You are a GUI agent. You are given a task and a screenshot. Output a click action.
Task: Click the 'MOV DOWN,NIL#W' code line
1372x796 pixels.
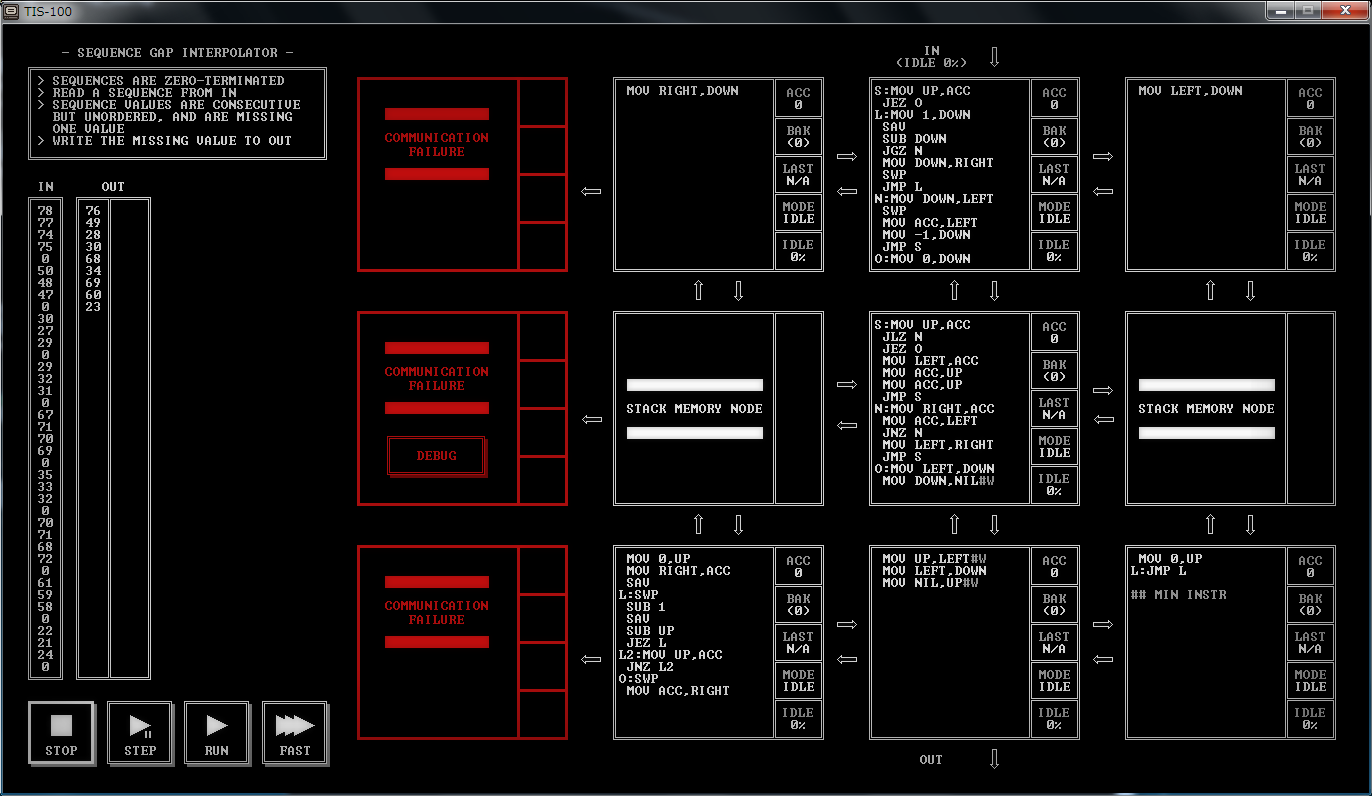click(938, 481)
